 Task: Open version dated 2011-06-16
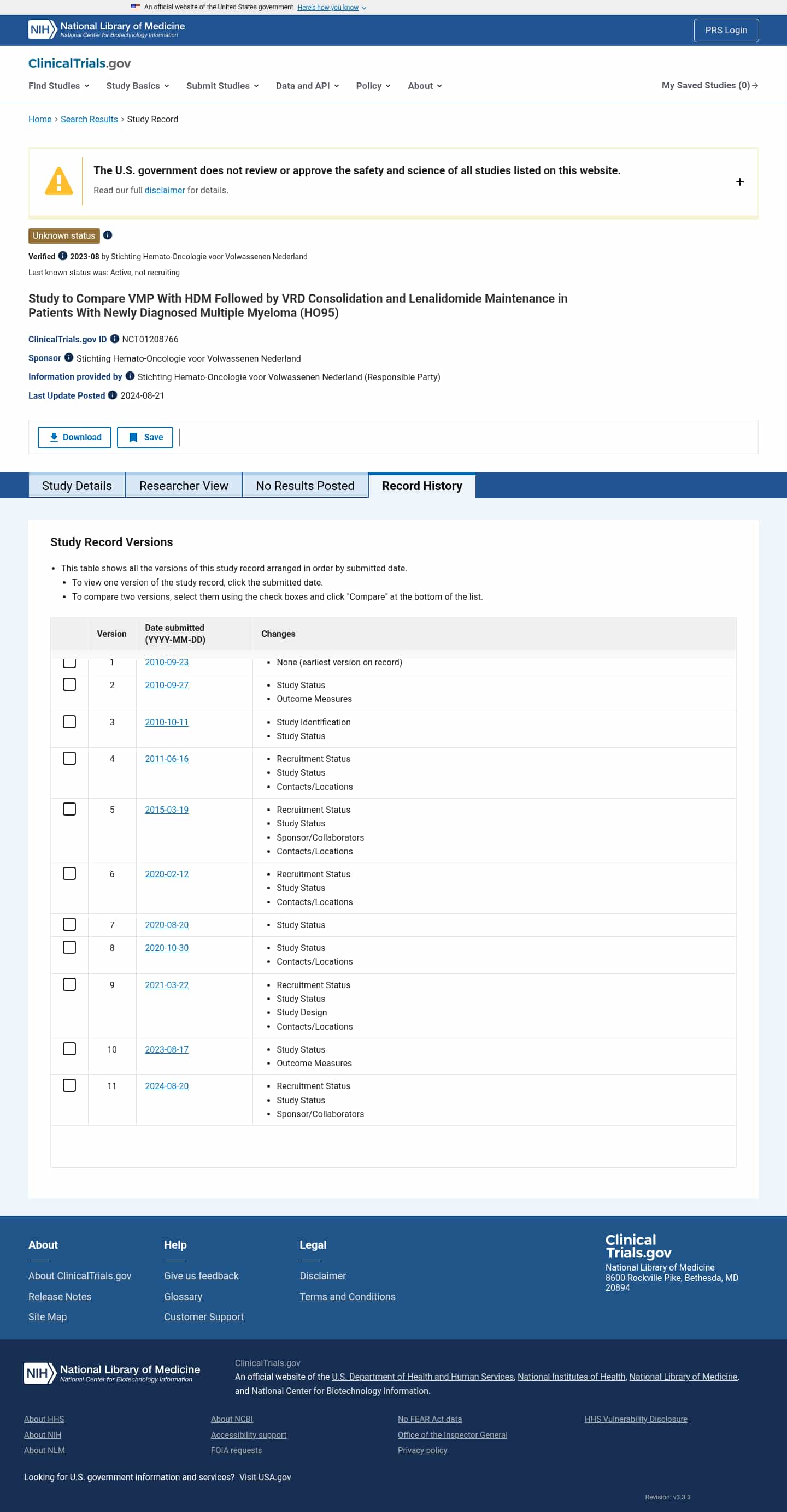[167, 759]
